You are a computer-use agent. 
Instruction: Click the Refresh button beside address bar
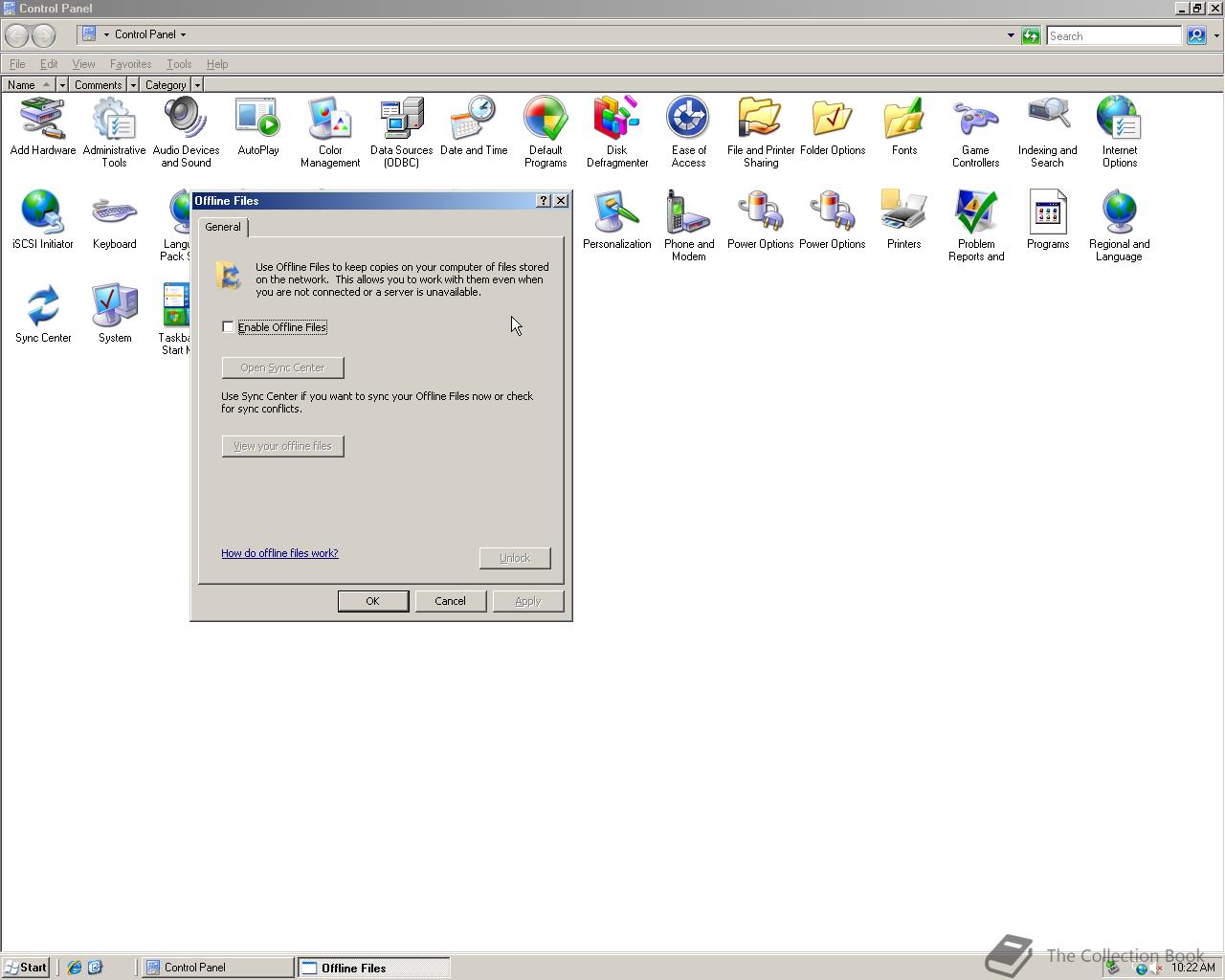pos(1031,35)
